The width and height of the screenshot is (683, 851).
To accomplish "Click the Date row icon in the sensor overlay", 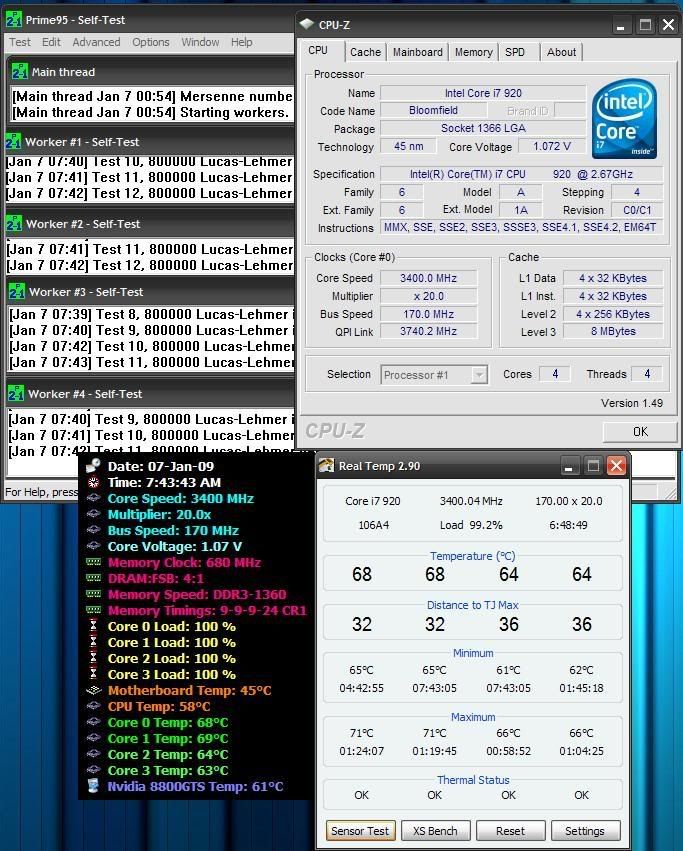I will pyautogui.click(x=94, y=466).
